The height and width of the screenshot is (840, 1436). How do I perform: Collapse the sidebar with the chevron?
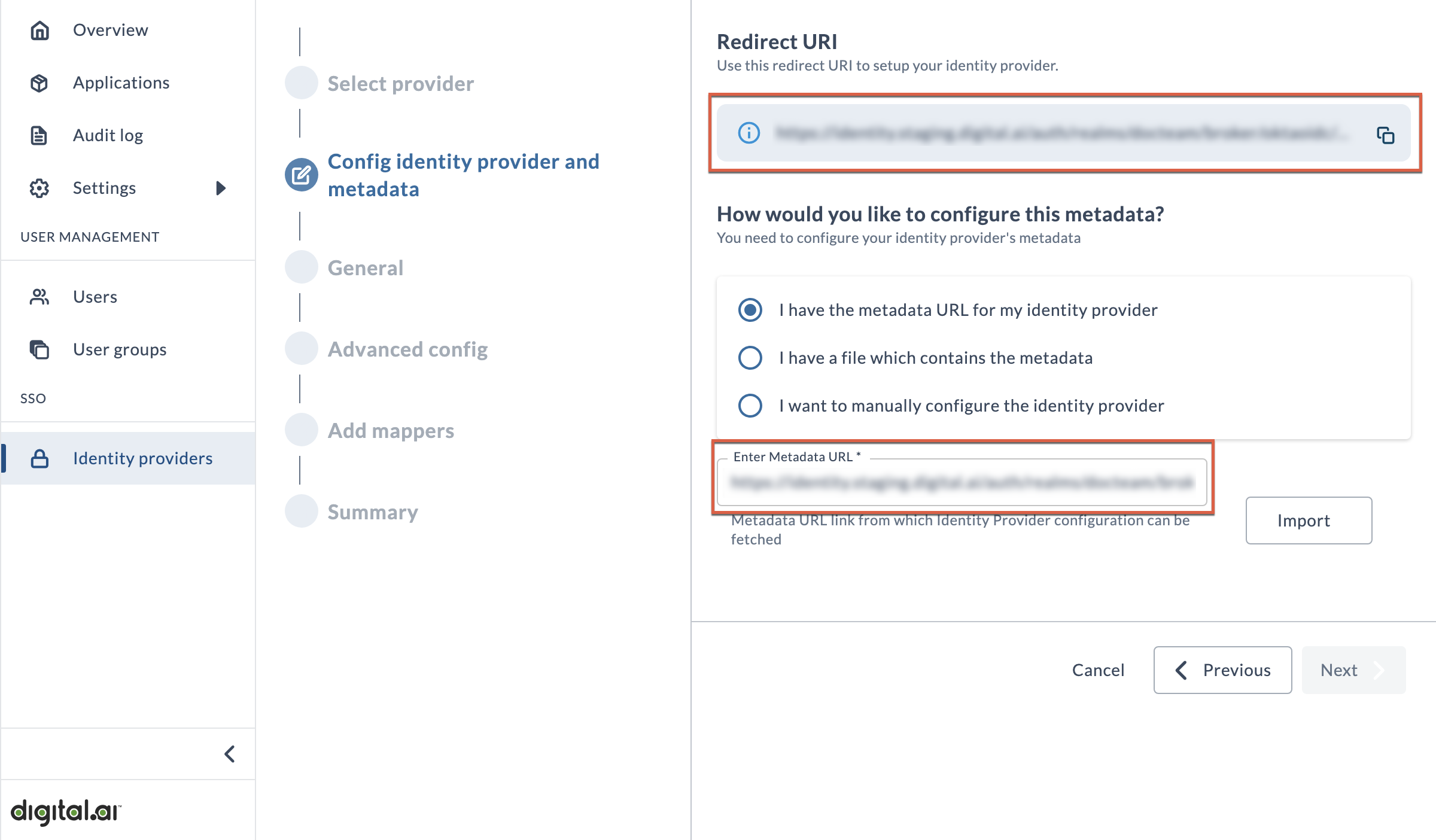(x=230, y=754)
